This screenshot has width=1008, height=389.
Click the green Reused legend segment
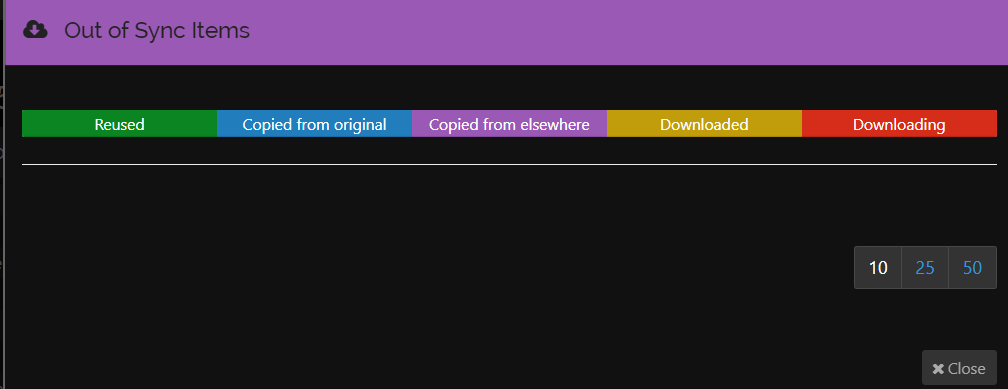coord(120,123)
